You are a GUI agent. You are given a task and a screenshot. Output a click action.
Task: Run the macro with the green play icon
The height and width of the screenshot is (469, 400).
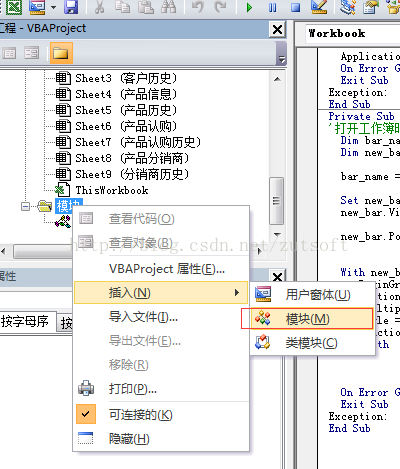pyautogui.click(x=249, y=7)
